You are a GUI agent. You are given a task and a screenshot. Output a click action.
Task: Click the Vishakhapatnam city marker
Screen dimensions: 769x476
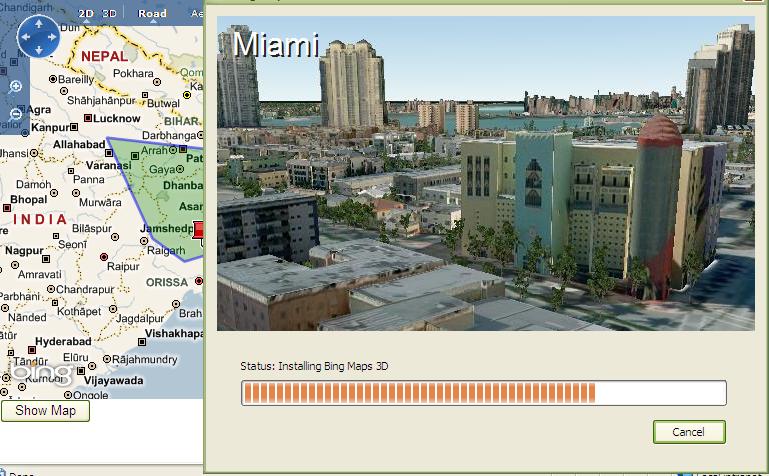click(x=142, y=342)
